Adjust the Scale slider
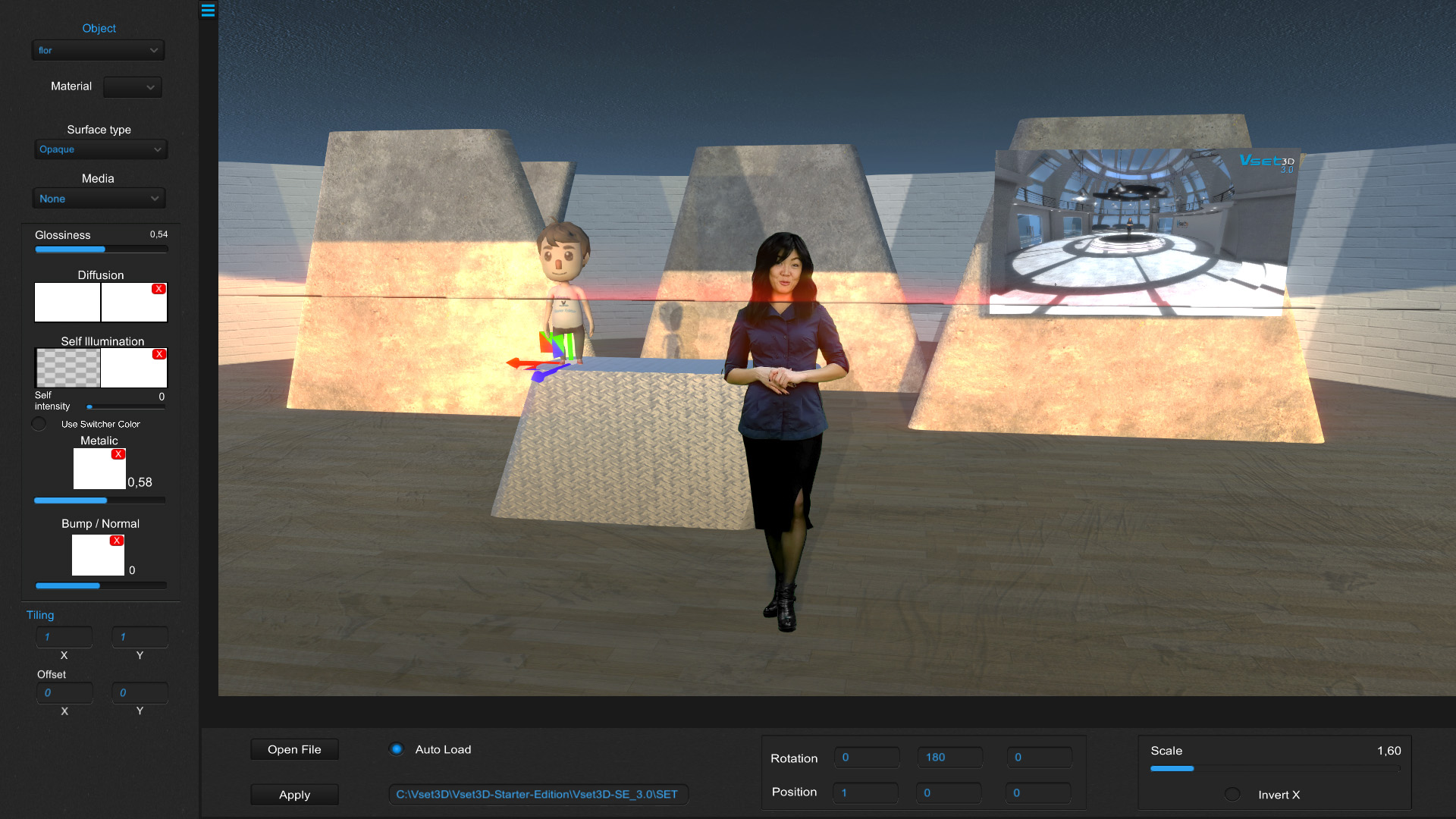This screenshot has height=819, width=1456. click(1275, 768)
